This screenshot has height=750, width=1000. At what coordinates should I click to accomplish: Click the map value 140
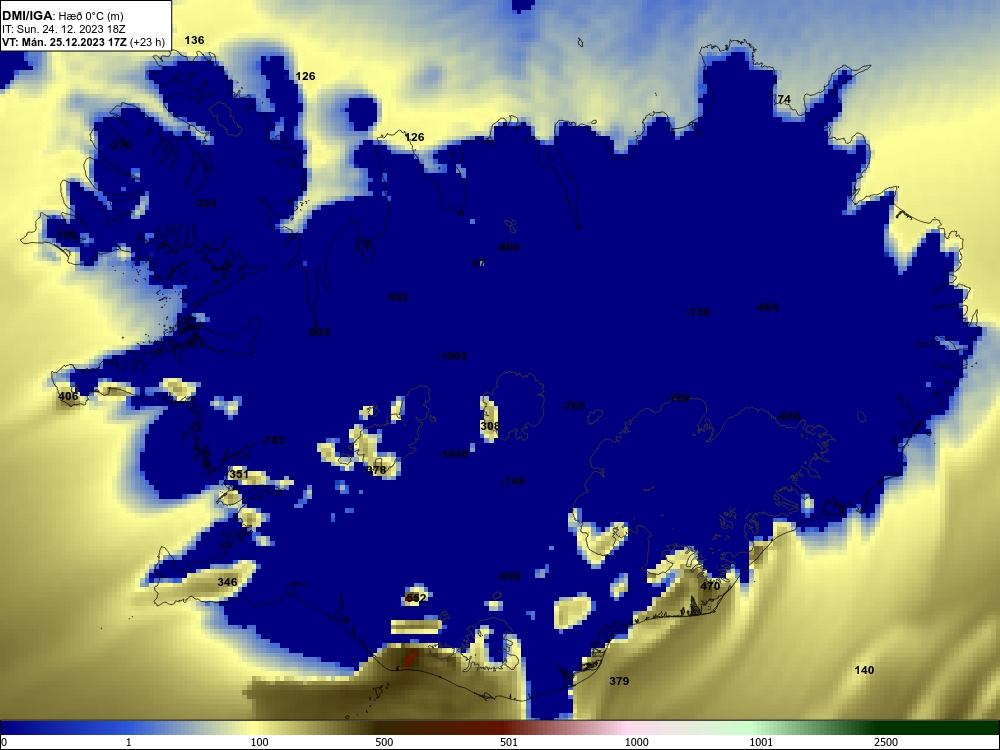coord(864,670)
